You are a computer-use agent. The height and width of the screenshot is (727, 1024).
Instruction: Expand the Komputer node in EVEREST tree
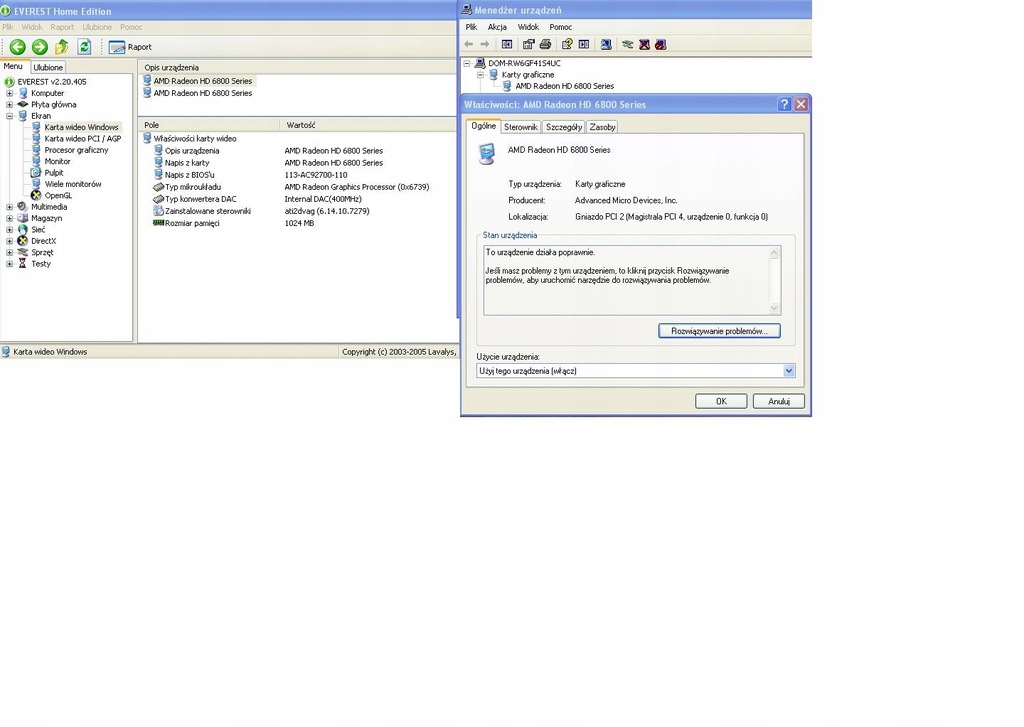click(9, 93)
